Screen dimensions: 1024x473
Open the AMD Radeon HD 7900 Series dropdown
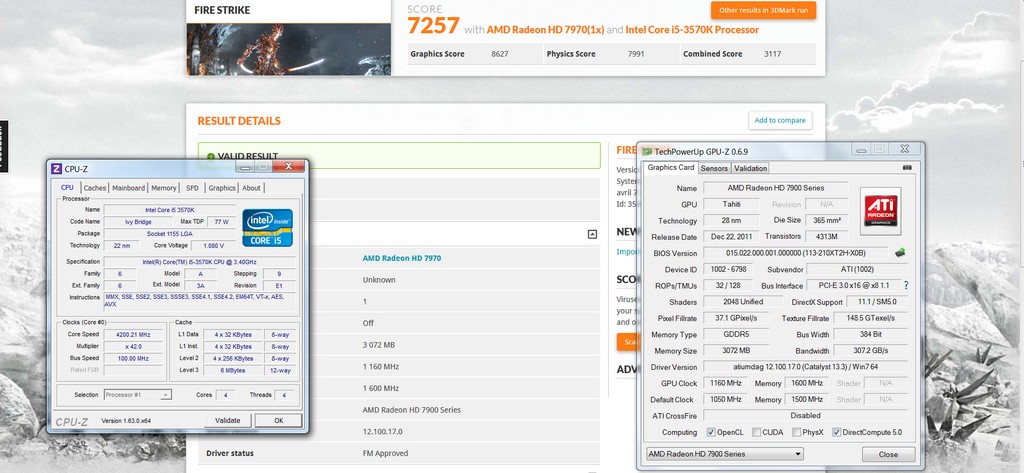[724, 454]
